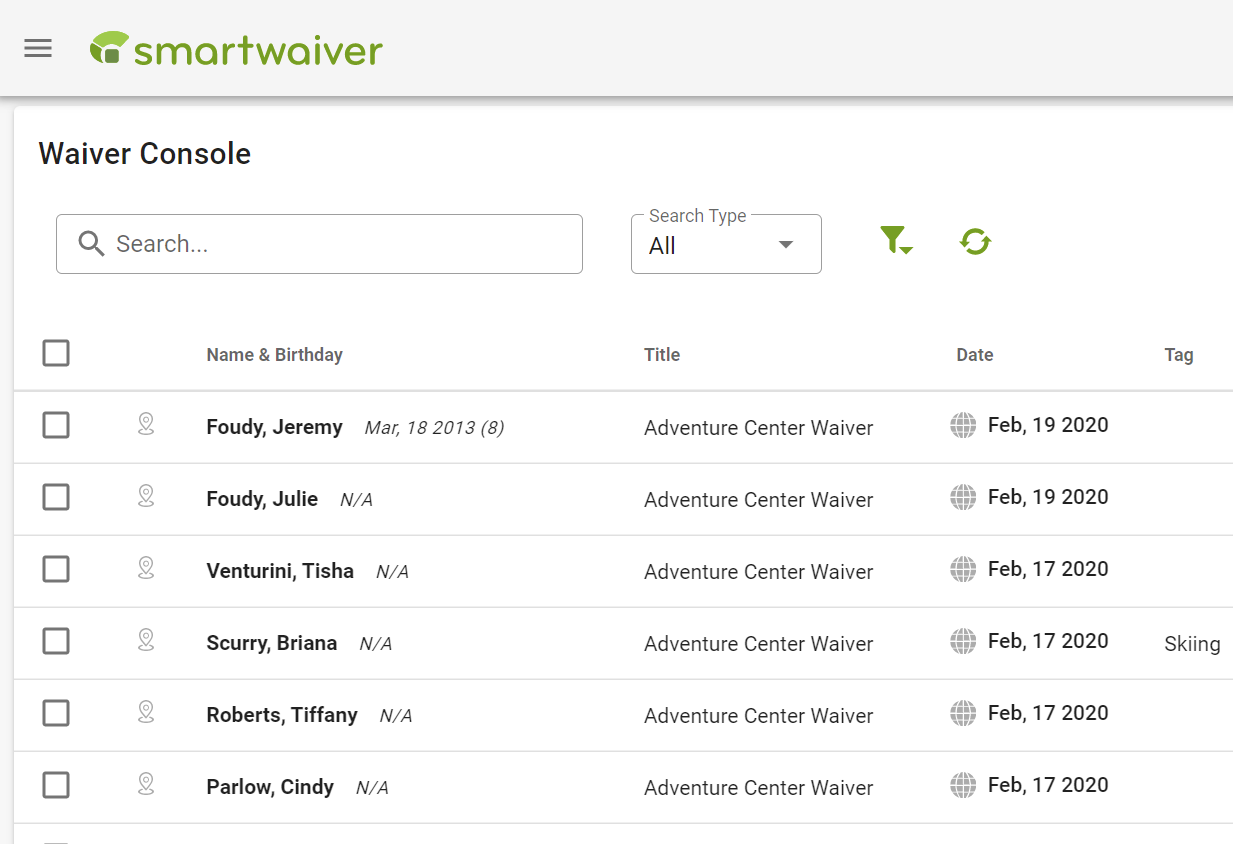Image resolution: width=1233 pixels, height=844 pixels.
Task: Click the Skiing tag
Action: coord(1192,644)
